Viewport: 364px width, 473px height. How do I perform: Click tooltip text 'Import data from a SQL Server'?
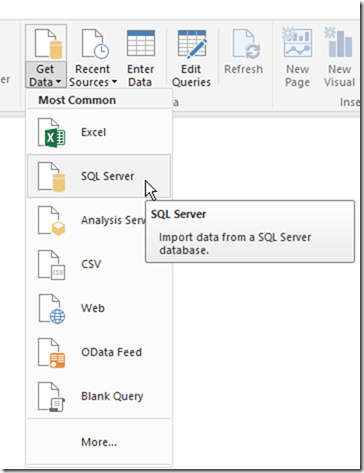235,237
